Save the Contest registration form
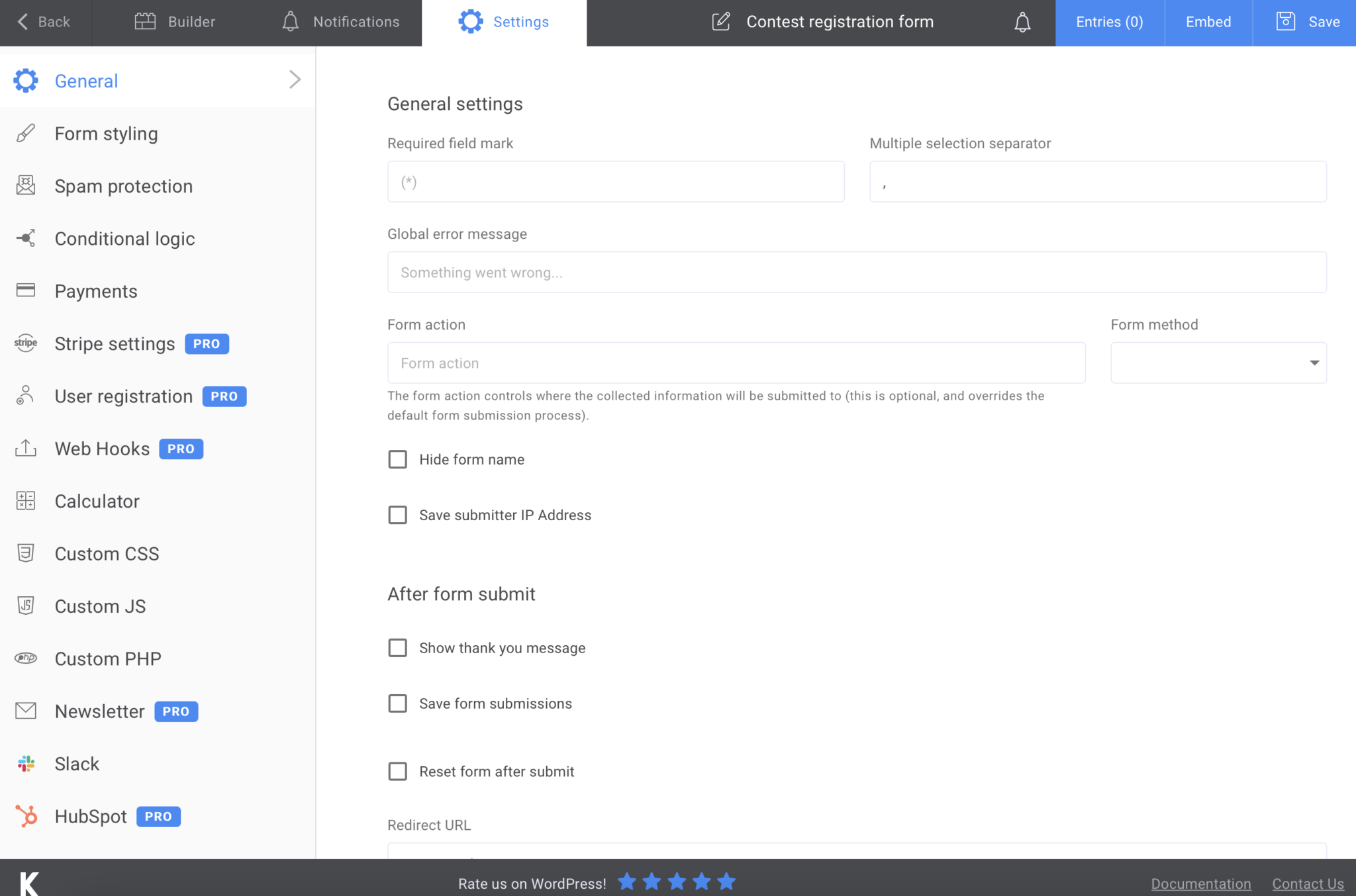 point(1303,22)
